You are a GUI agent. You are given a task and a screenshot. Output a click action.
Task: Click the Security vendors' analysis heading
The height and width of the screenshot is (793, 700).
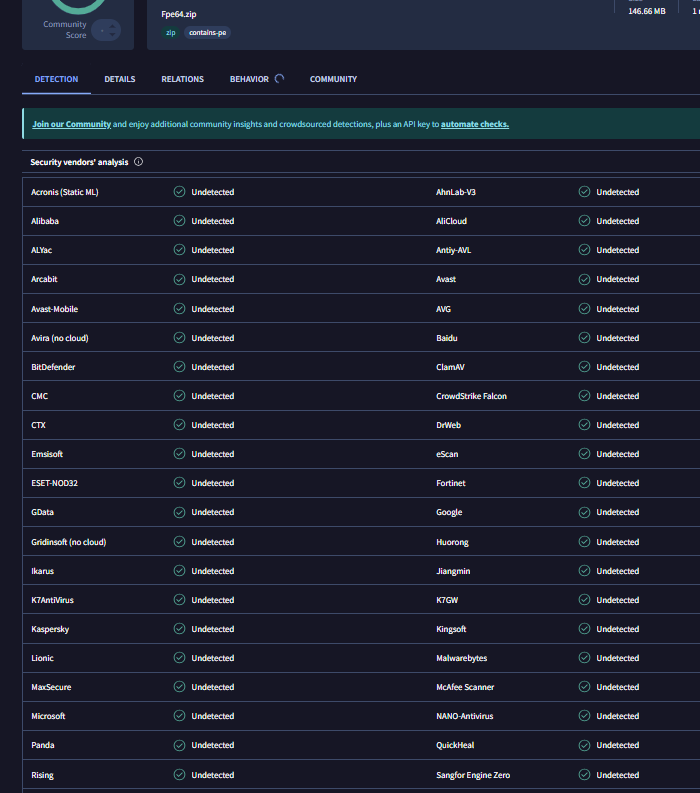tap(79, 162)
